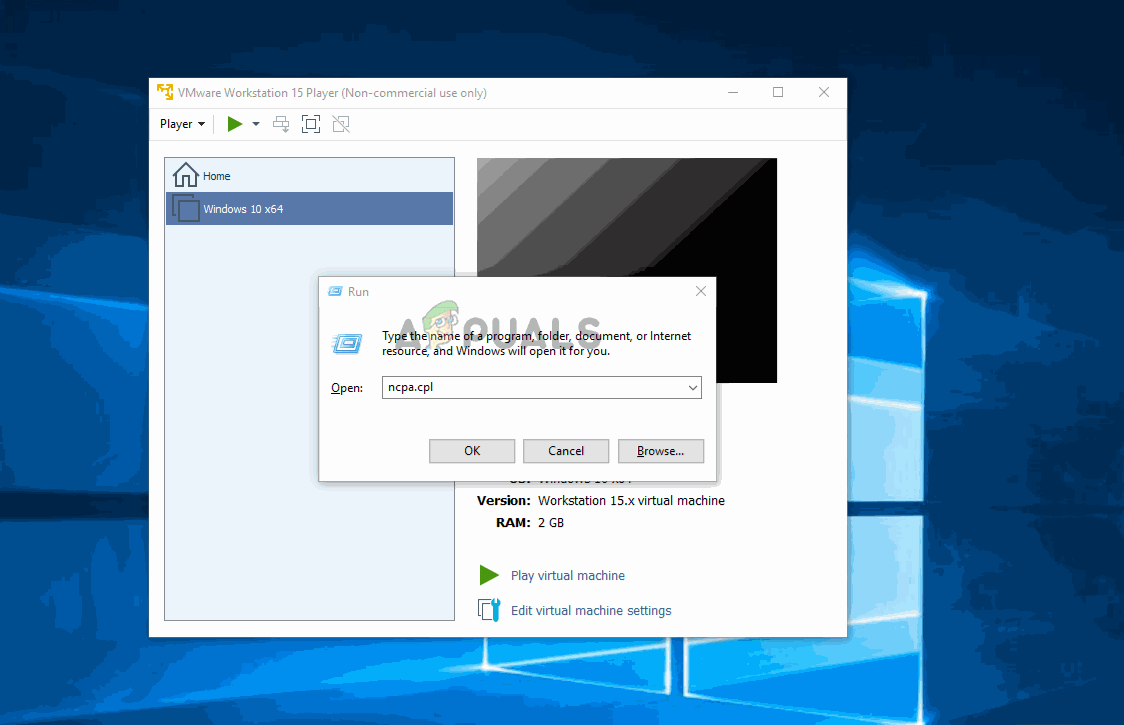This screenshot has width=1124, height=725.
Task: Click the Windows 10 x64 VM icon
Action: 185,208
